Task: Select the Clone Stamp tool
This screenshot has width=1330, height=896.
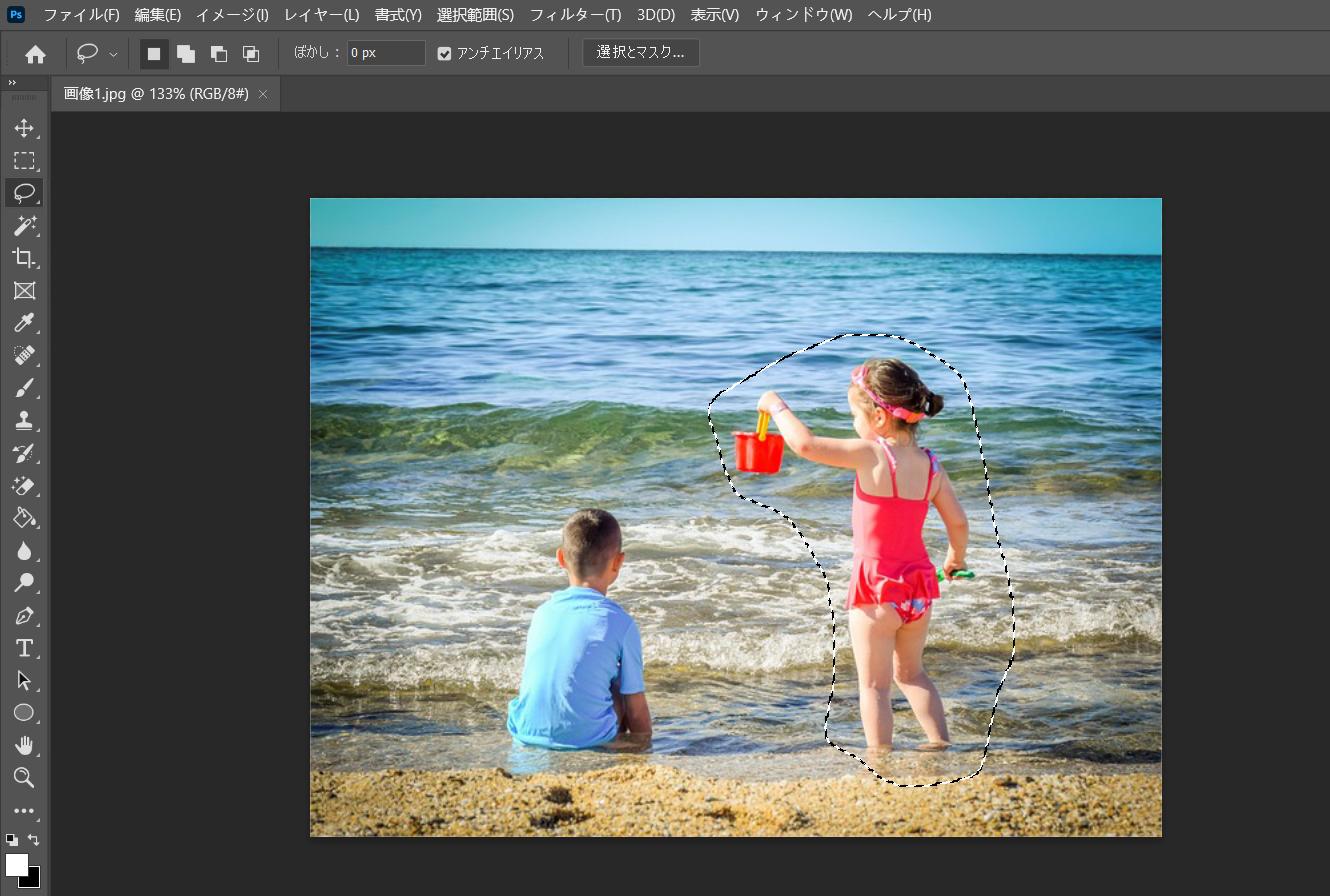Action: point(24,420)
